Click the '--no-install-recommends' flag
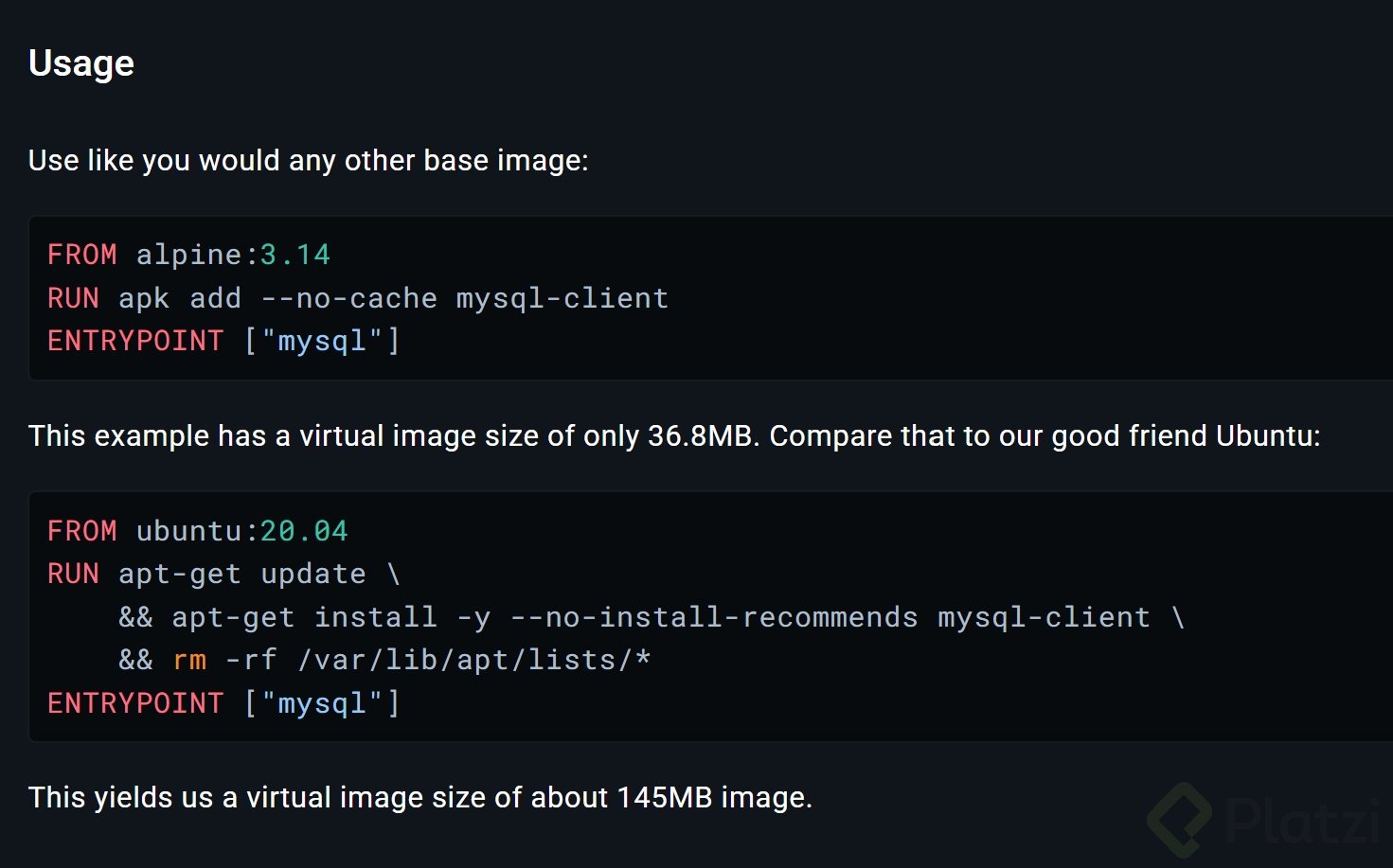 (x=714, y=617)
